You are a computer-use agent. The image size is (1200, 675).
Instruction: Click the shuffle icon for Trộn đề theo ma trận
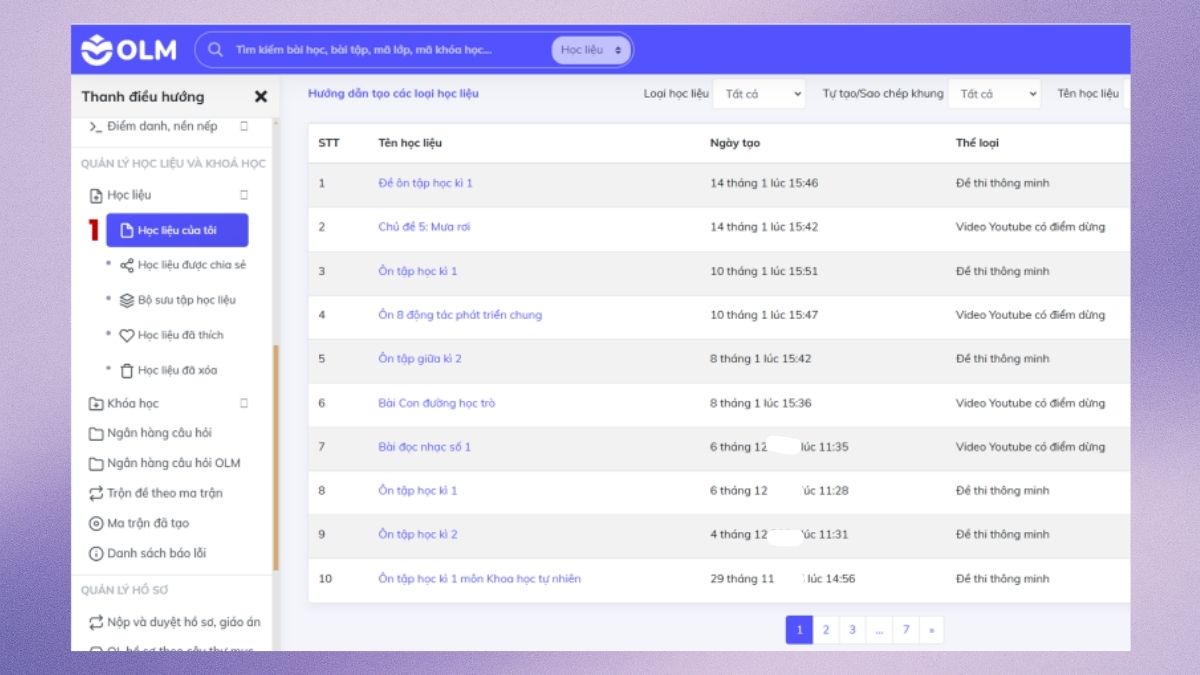(x=96, y=493)
